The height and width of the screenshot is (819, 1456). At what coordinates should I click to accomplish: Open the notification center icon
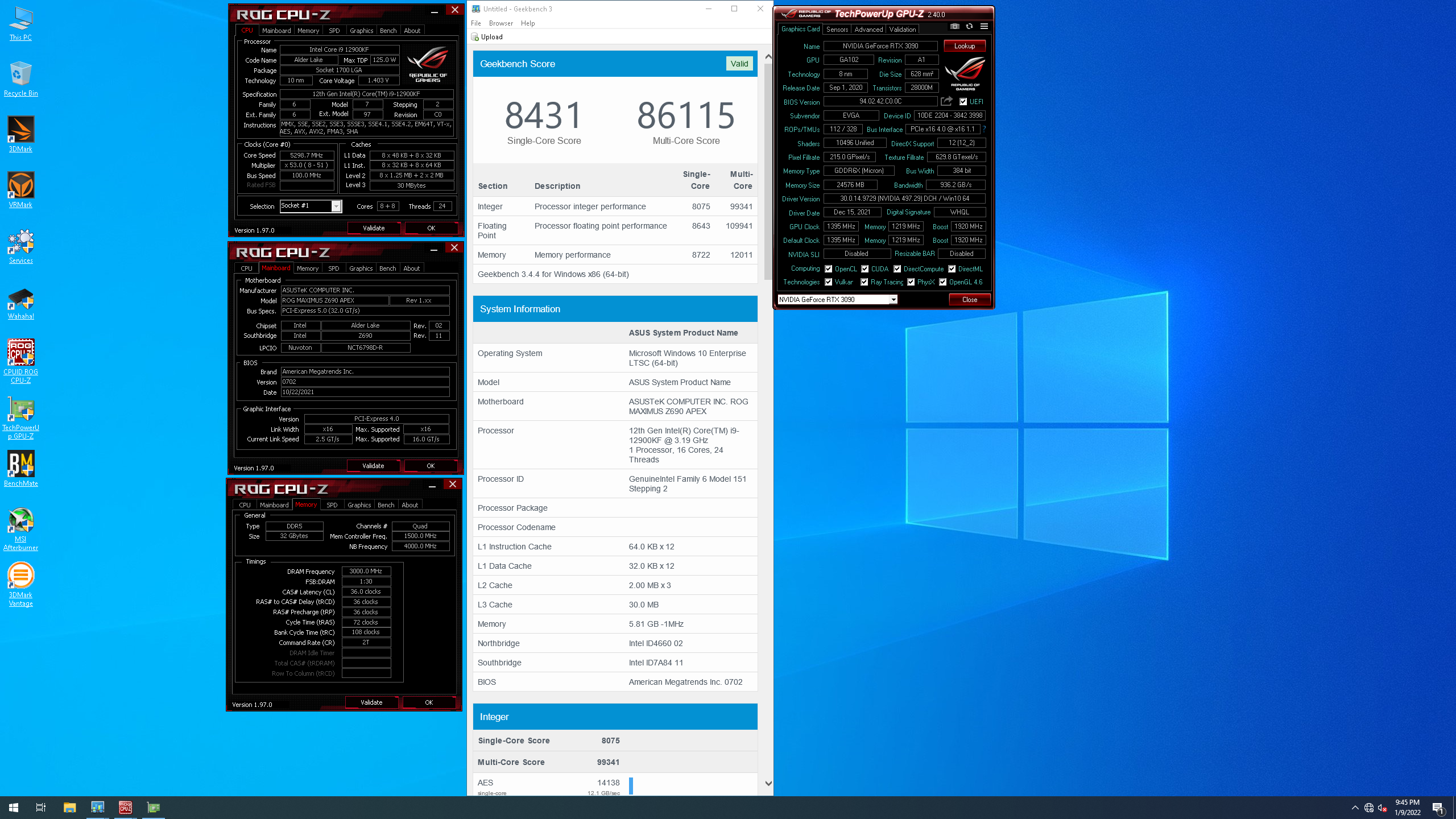[1438, 808]
